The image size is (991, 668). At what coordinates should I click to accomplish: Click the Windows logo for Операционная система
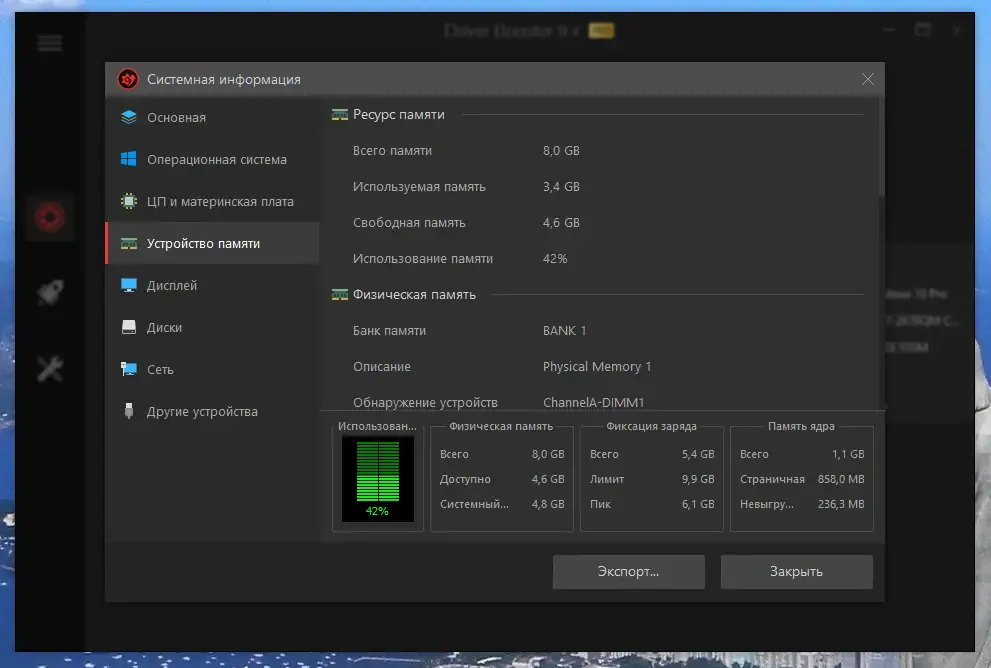[x=129, y=159]
